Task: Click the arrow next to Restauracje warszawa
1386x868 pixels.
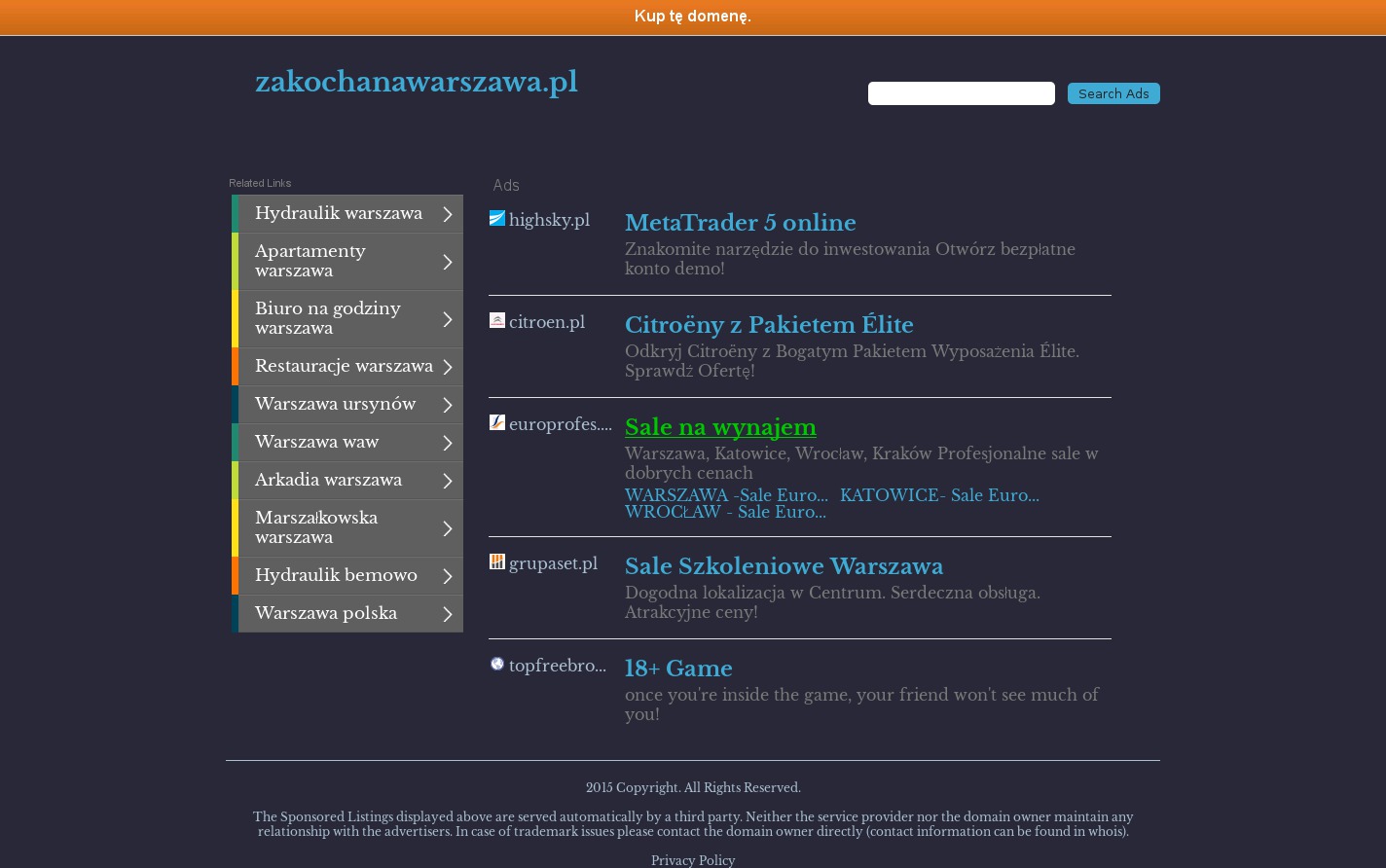Action: (x=447, y=367)
